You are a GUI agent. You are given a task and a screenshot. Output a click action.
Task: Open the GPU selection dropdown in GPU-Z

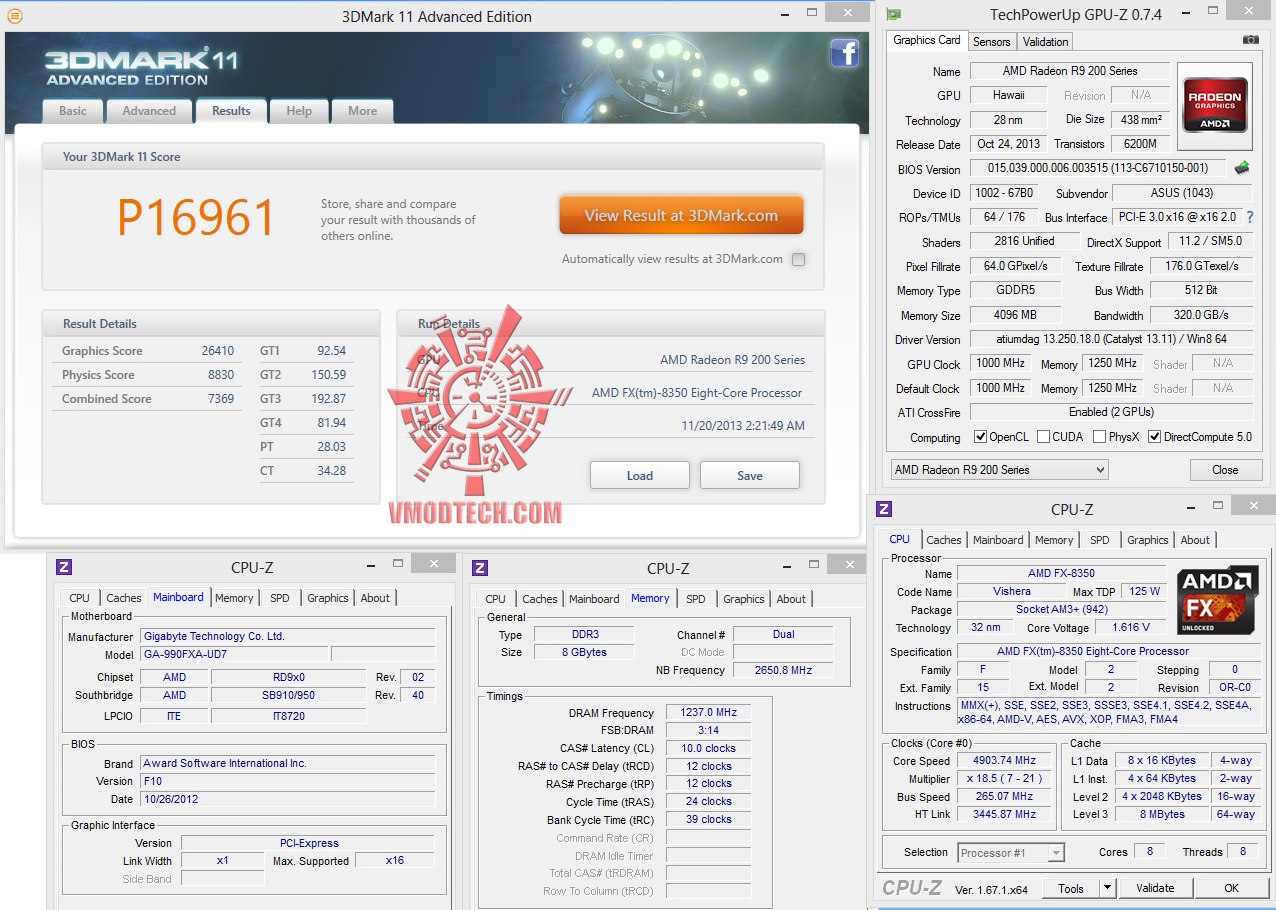tap(999, 470)
